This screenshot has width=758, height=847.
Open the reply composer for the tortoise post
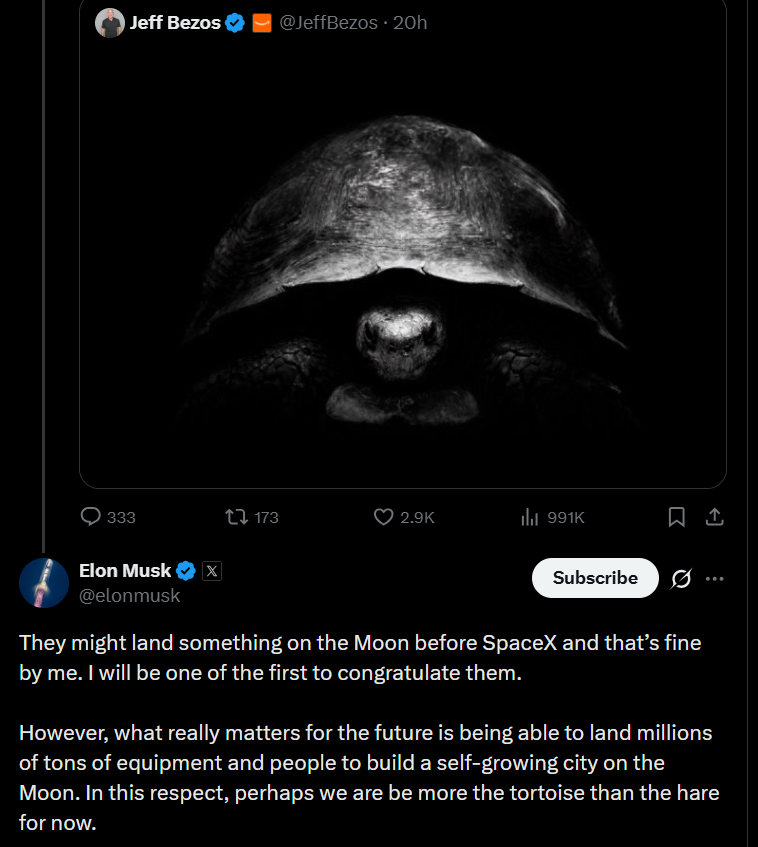(x=92, y=517)
